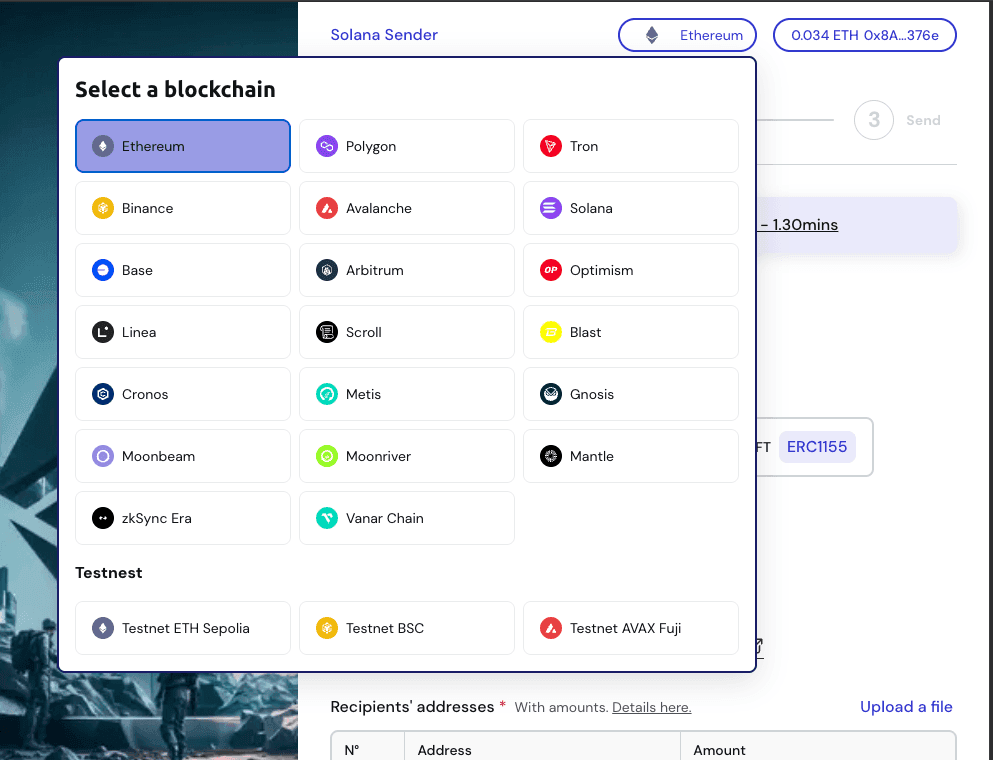
Task: Open the Ethereum network dropdown in header
Action: [687, 35]
